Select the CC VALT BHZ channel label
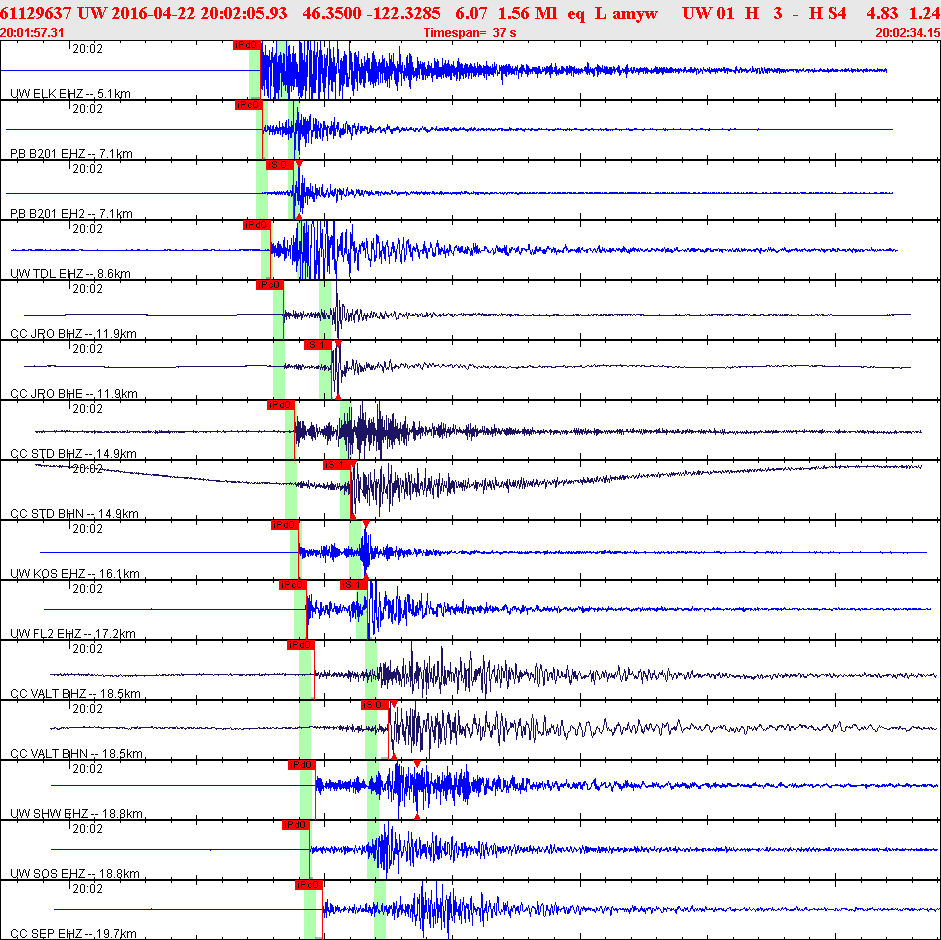 tap(74, 693)
